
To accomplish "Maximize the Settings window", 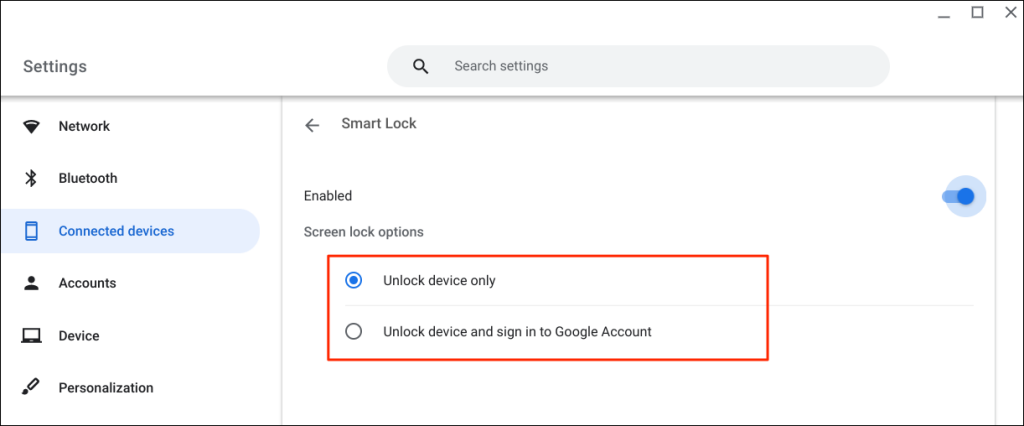I will pos(977,13).
